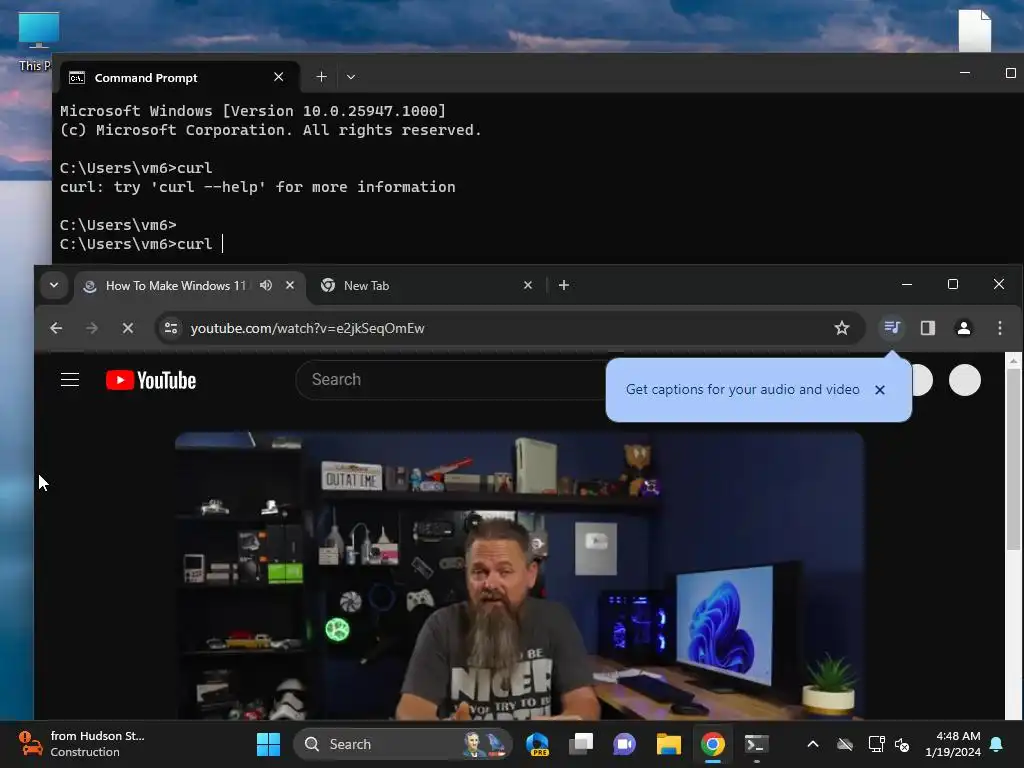1024x768 pixels.
Task: Open Copilot preview icon in taskbar
Action: pyautogui.click(x=537, y=744)
